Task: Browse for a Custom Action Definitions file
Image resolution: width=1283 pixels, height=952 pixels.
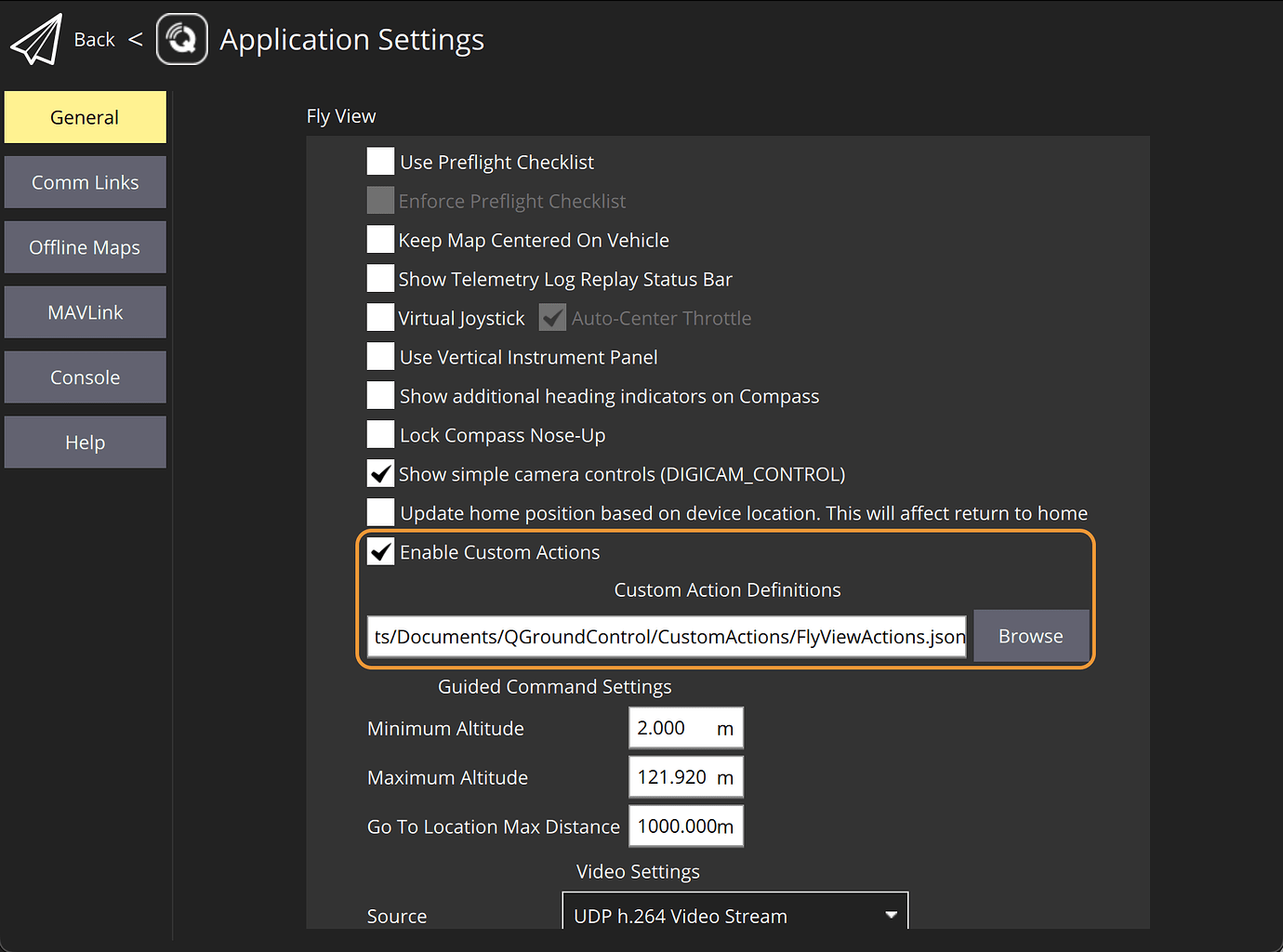Action: [x=1030, y=636]
